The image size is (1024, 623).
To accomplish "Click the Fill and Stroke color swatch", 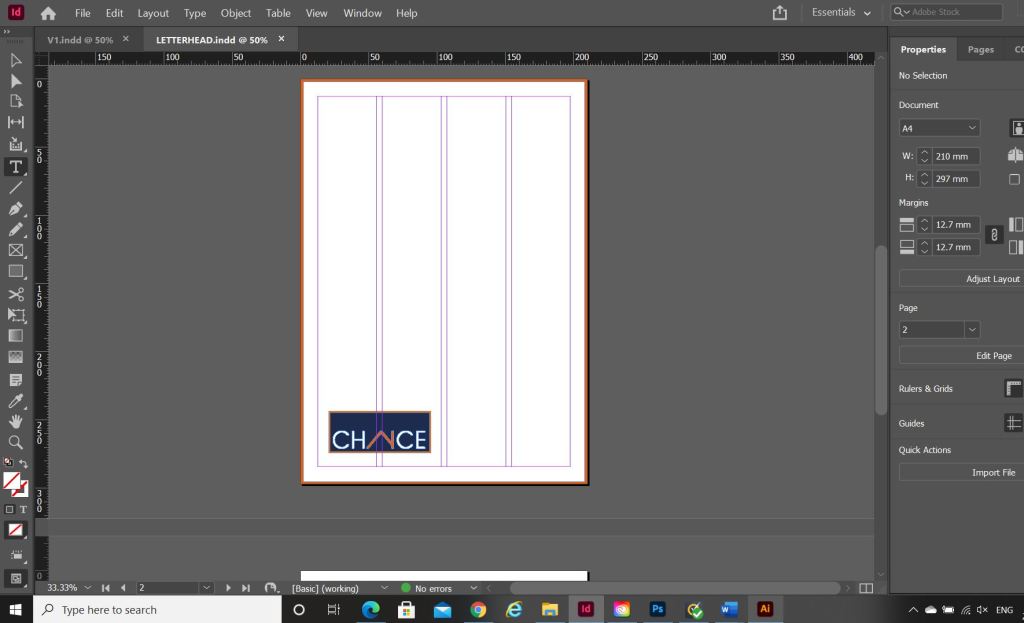I will point(13,484).
